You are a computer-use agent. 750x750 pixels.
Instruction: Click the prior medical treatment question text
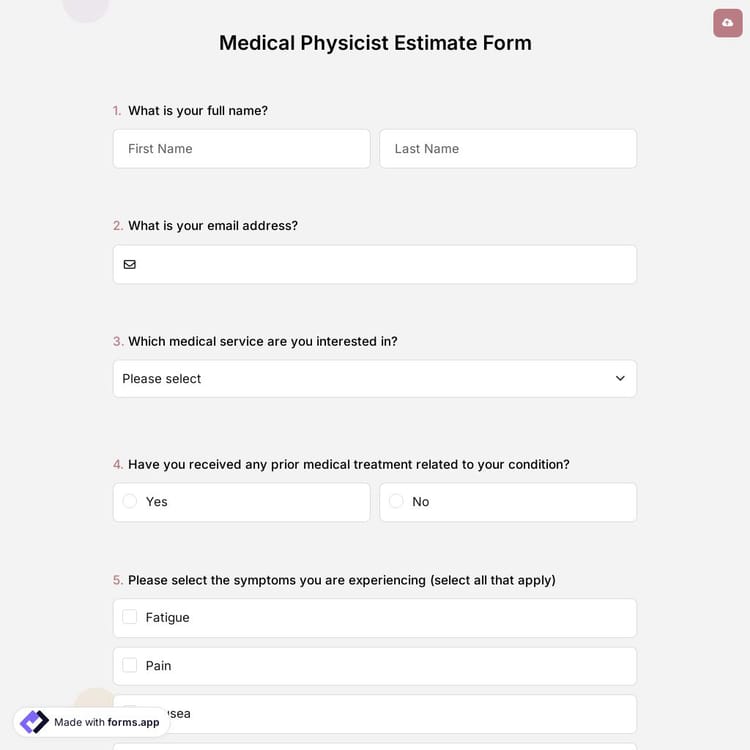tap(348, 464)
